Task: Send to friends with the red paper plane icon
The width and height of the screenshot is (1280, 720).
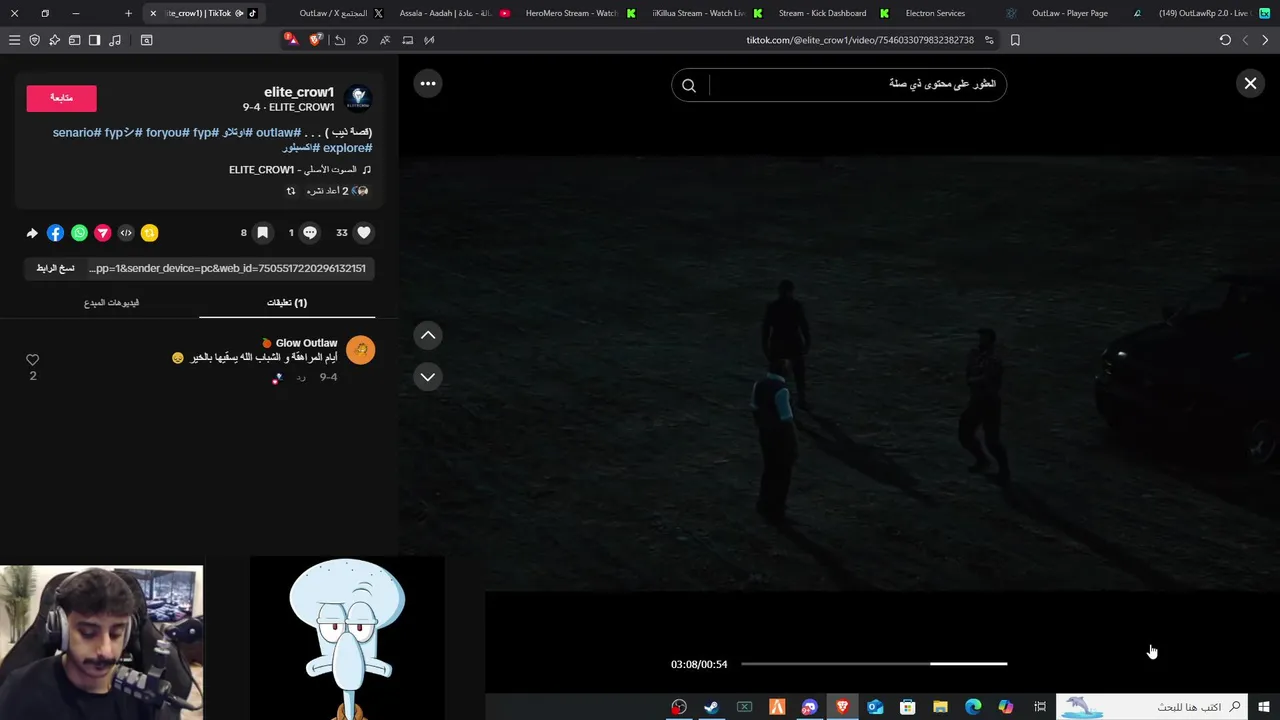Action: (102, 233)
